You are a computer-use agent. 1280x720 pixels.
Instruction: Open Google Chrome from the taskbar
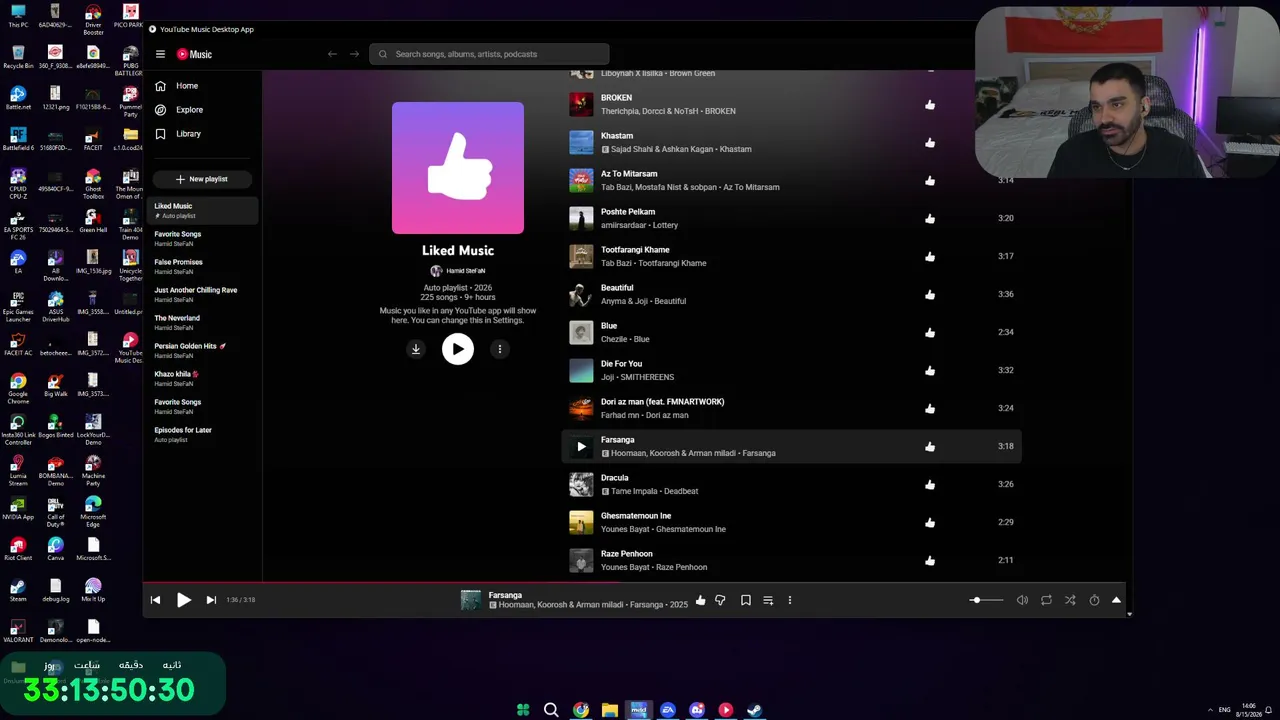581,710
